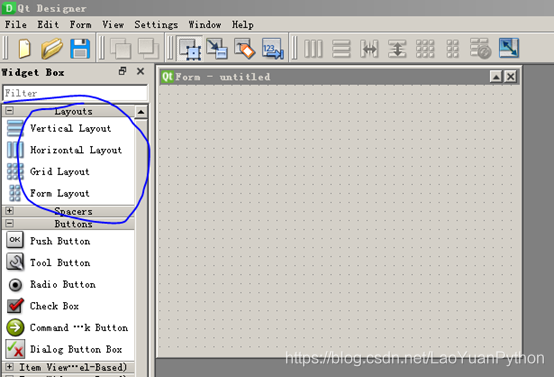Collapse the Buttons category
Image resolution: width=554 pixels, height=377 pixels.
[10, 223]
